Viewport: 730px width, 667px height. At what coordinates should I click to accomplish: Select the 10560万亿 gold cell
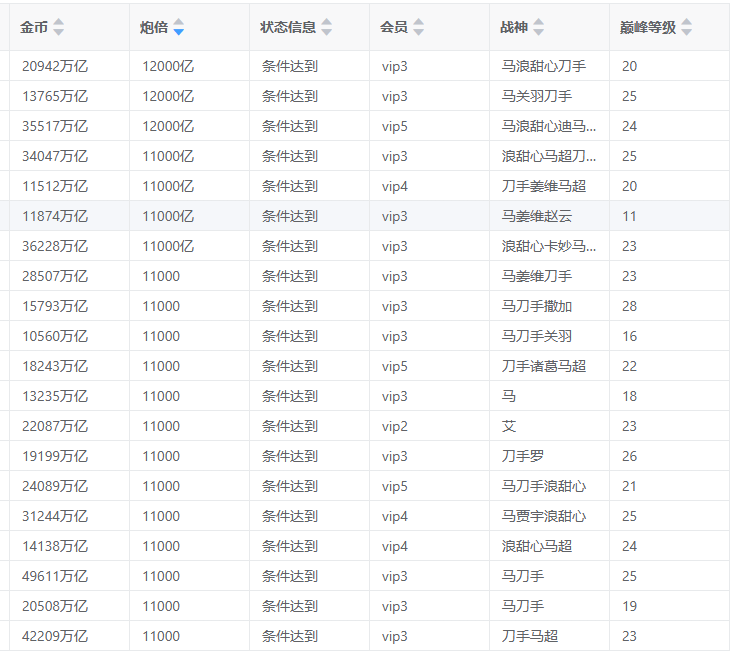(x=55, y=336)
